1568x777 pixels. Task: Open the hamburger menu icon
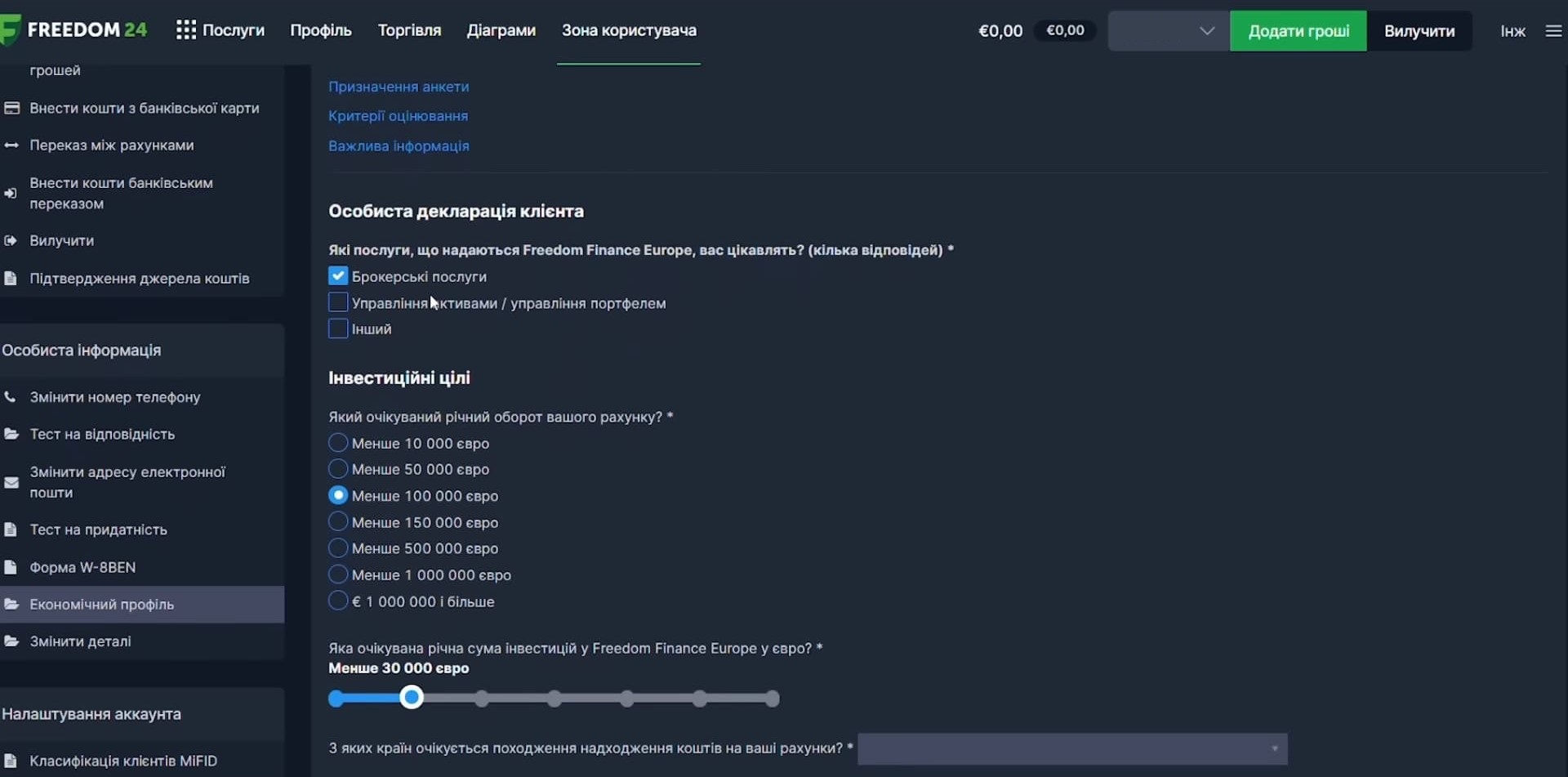[1553, 31]
